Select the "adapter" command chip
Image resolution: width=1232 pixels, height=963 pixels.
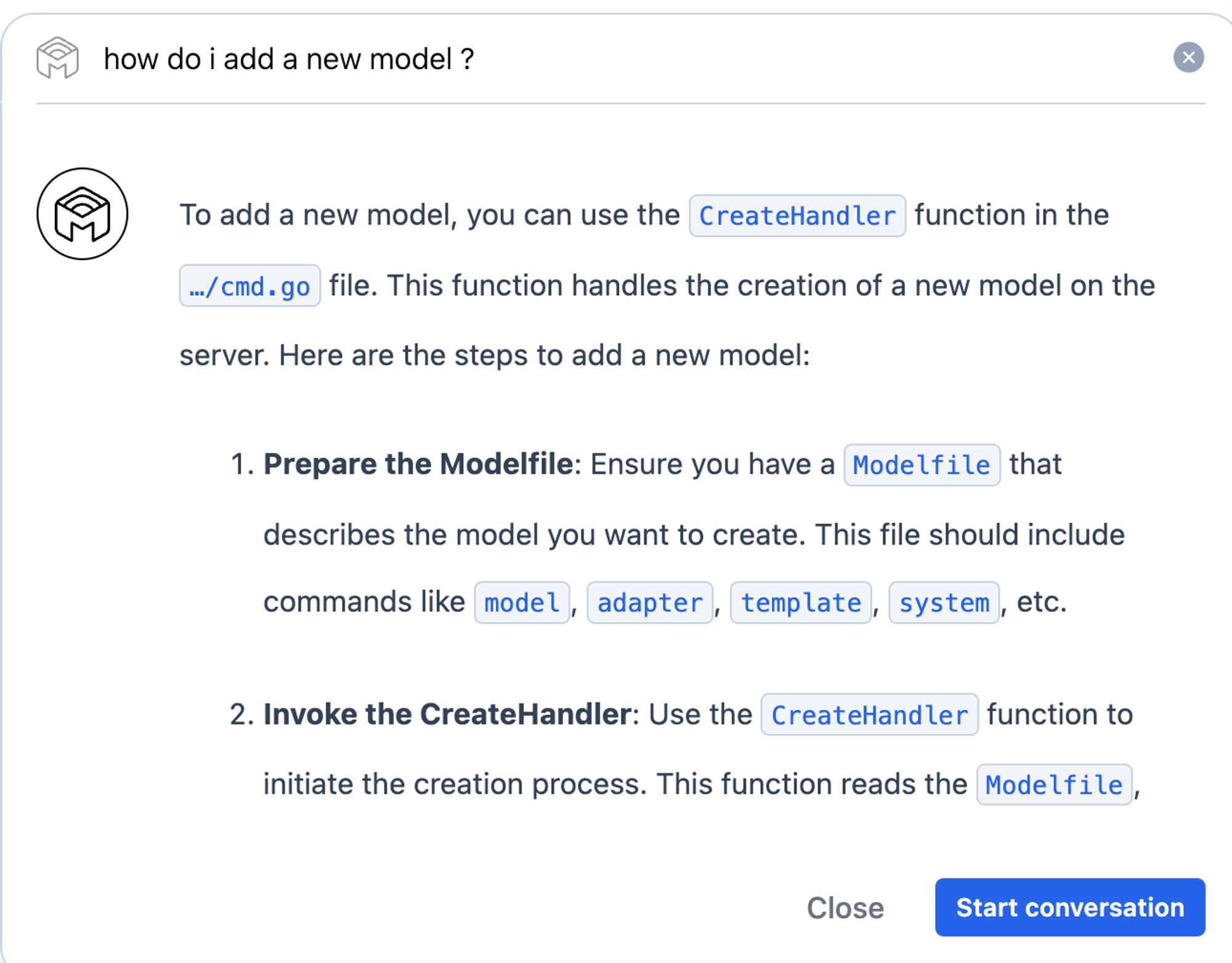point(650,603)
